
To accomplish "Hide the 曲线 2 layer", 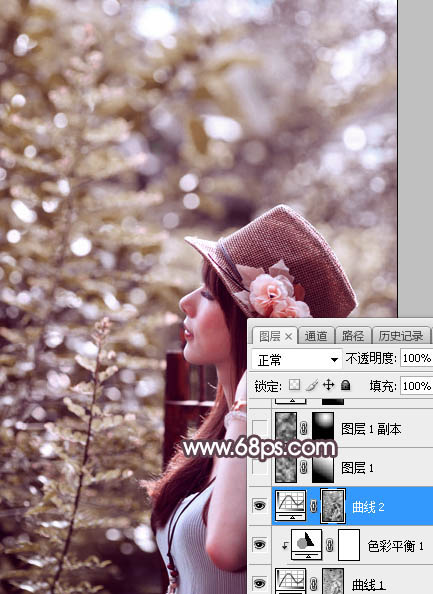I will click(x=259, y=505).
